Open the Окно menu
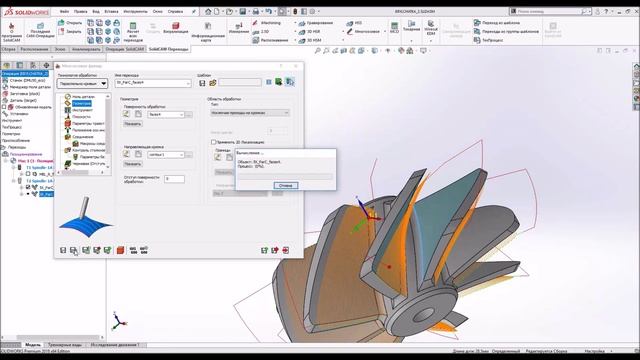This screenshot has height=360, width=640. [158, 11]
